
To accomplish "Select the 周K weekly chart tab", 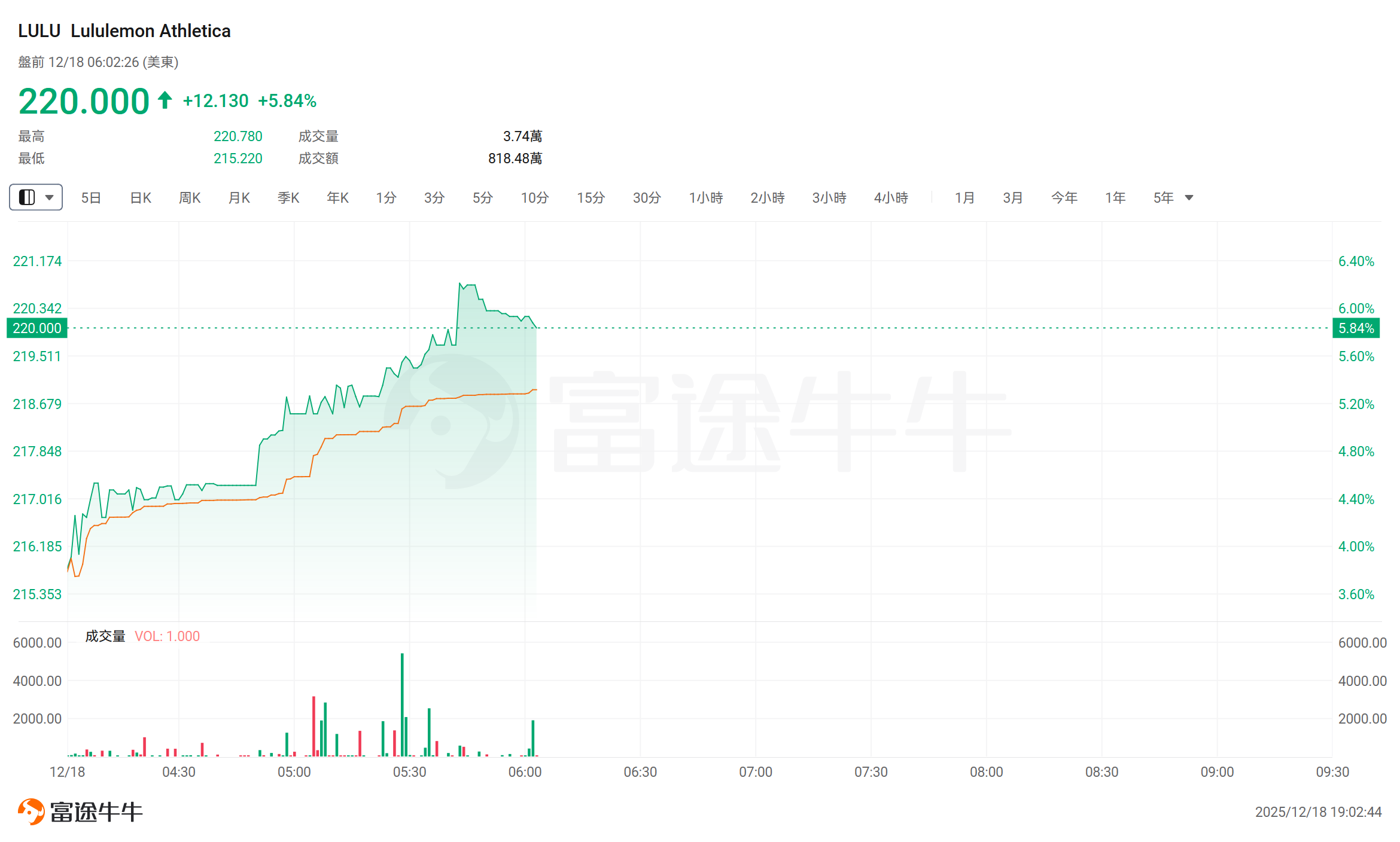I will [190, 198].
